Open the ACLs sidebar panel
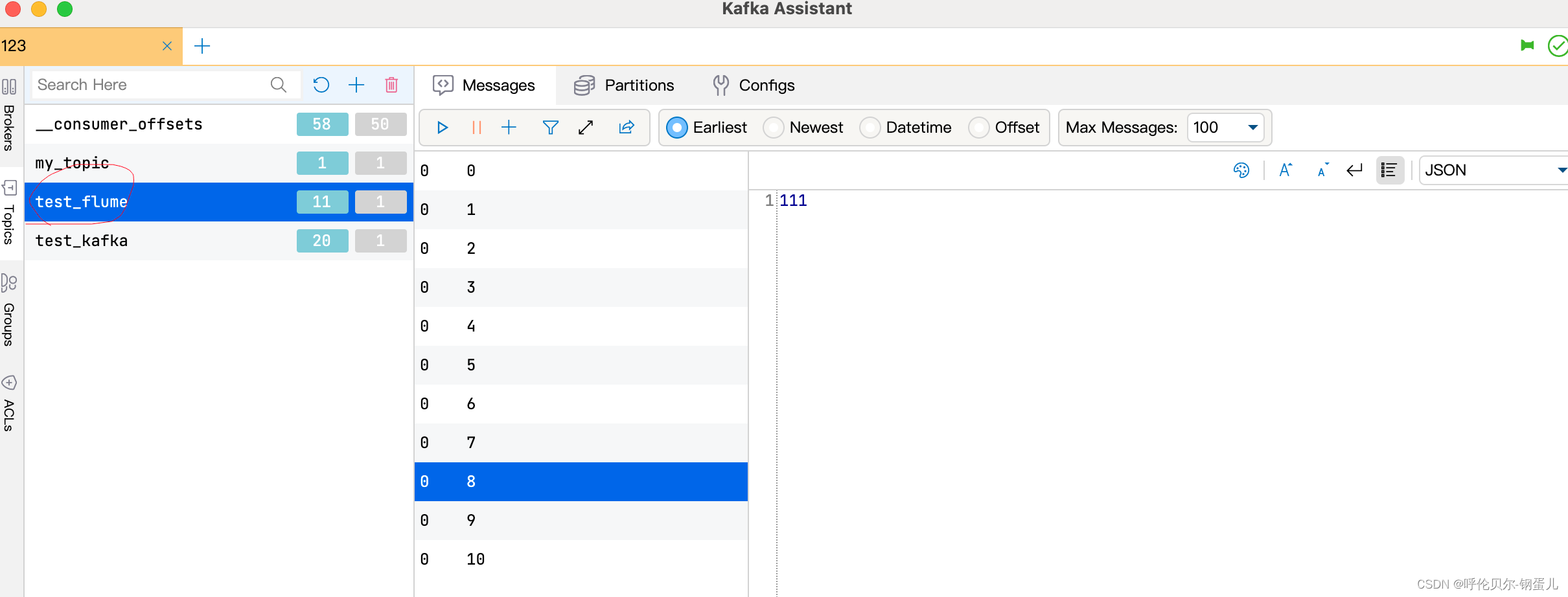This screenshot has height=597, width=1568. click(x=9, y=403)
